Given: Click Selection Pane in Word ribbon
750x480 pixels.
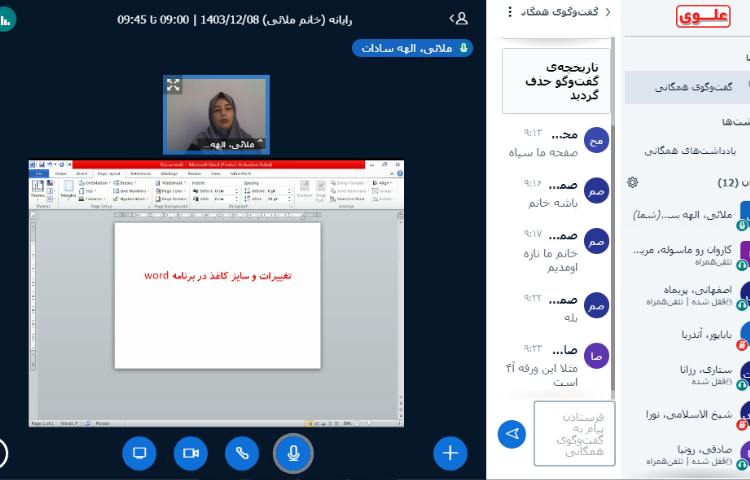Looking at the screenshot, I should click(348, 198).
